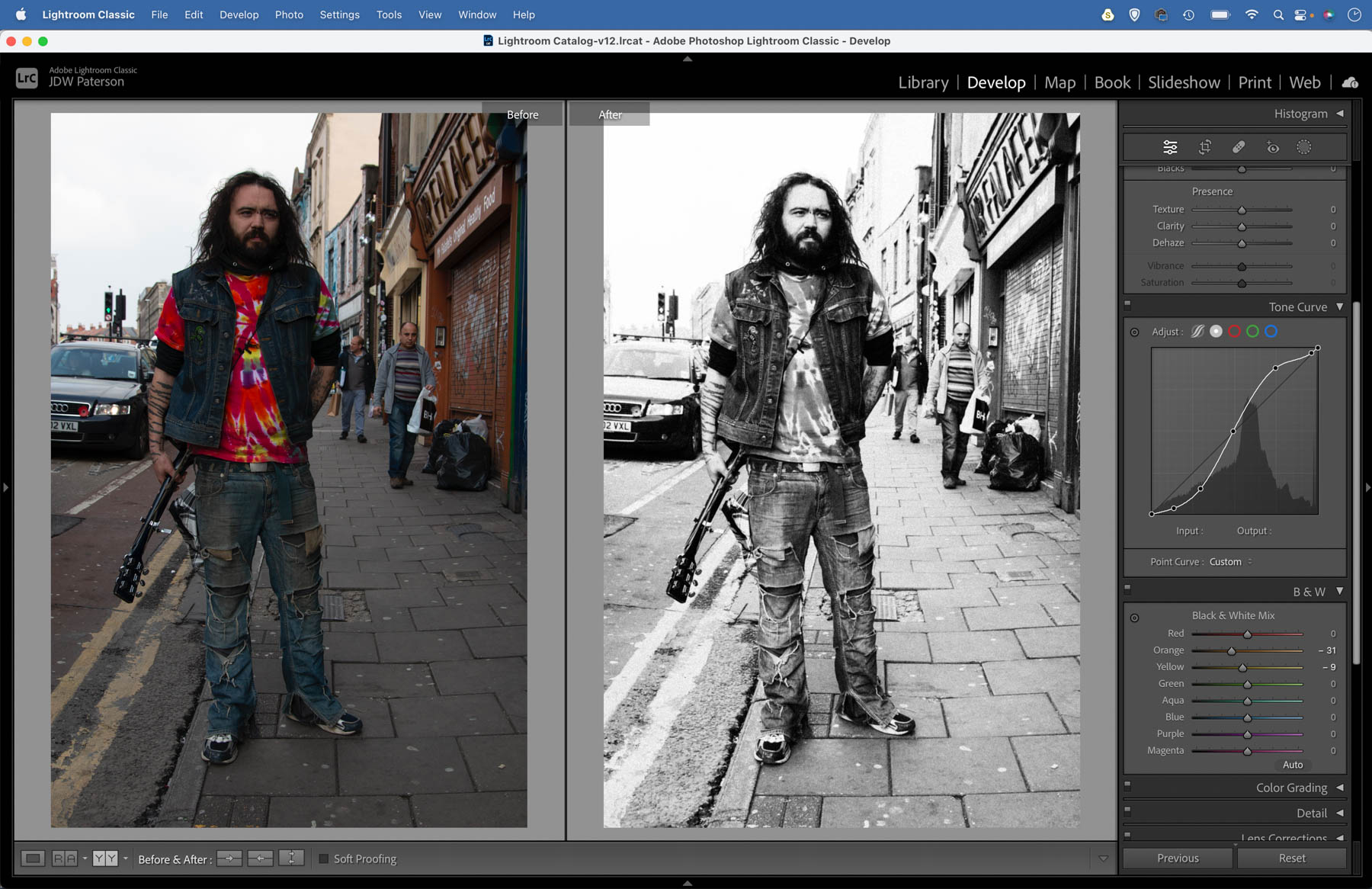The width and height of the screenshot is (1372, 889).
Task: Toggle the B & W panel switch
Action: click(1128, 589)
